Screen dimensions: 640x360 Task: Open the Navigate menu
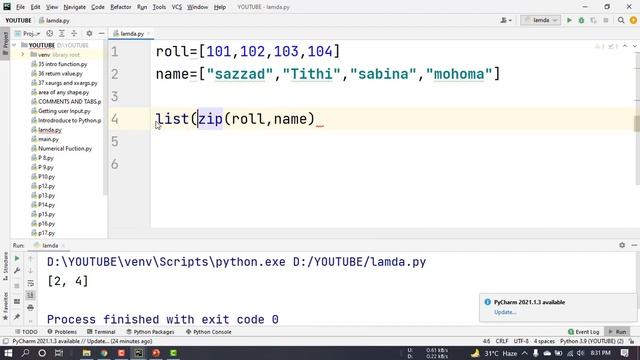pyautogui.click(x=75, y=7)
